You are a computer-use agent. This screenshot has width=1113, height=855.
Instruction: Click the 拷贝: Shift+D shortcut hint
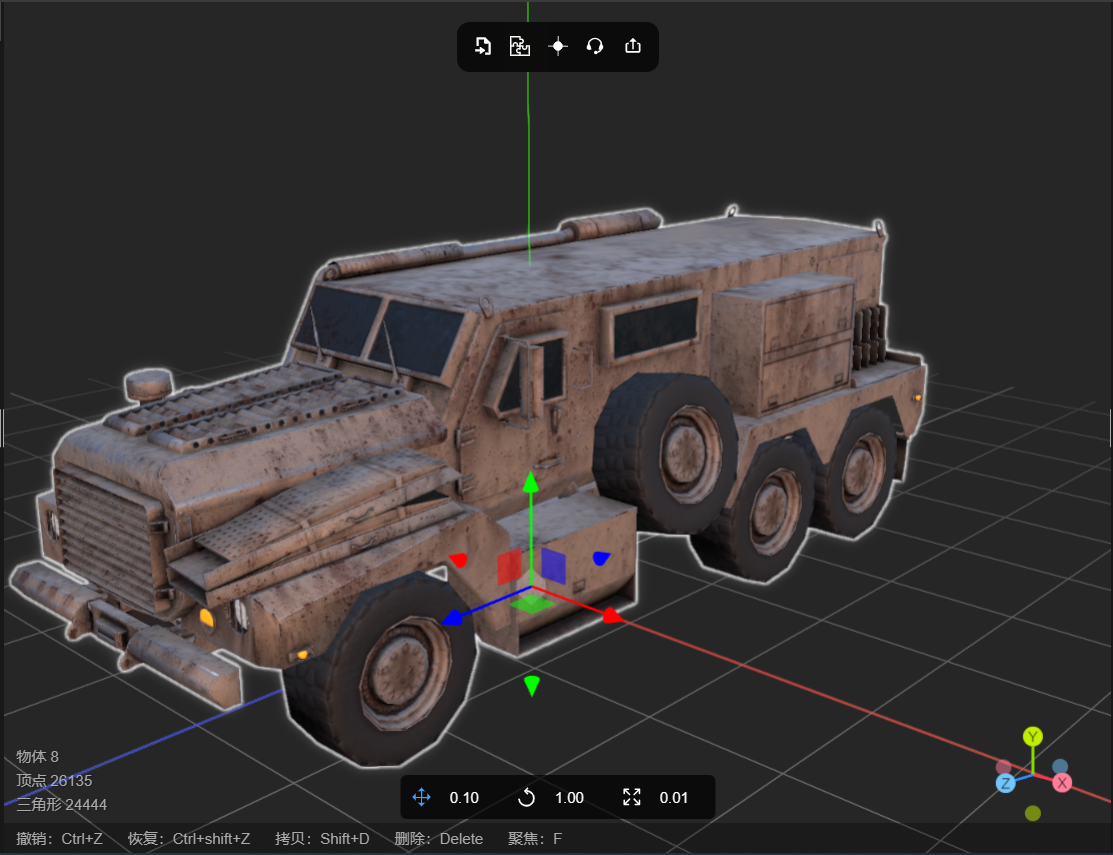(x=322, y=839)
